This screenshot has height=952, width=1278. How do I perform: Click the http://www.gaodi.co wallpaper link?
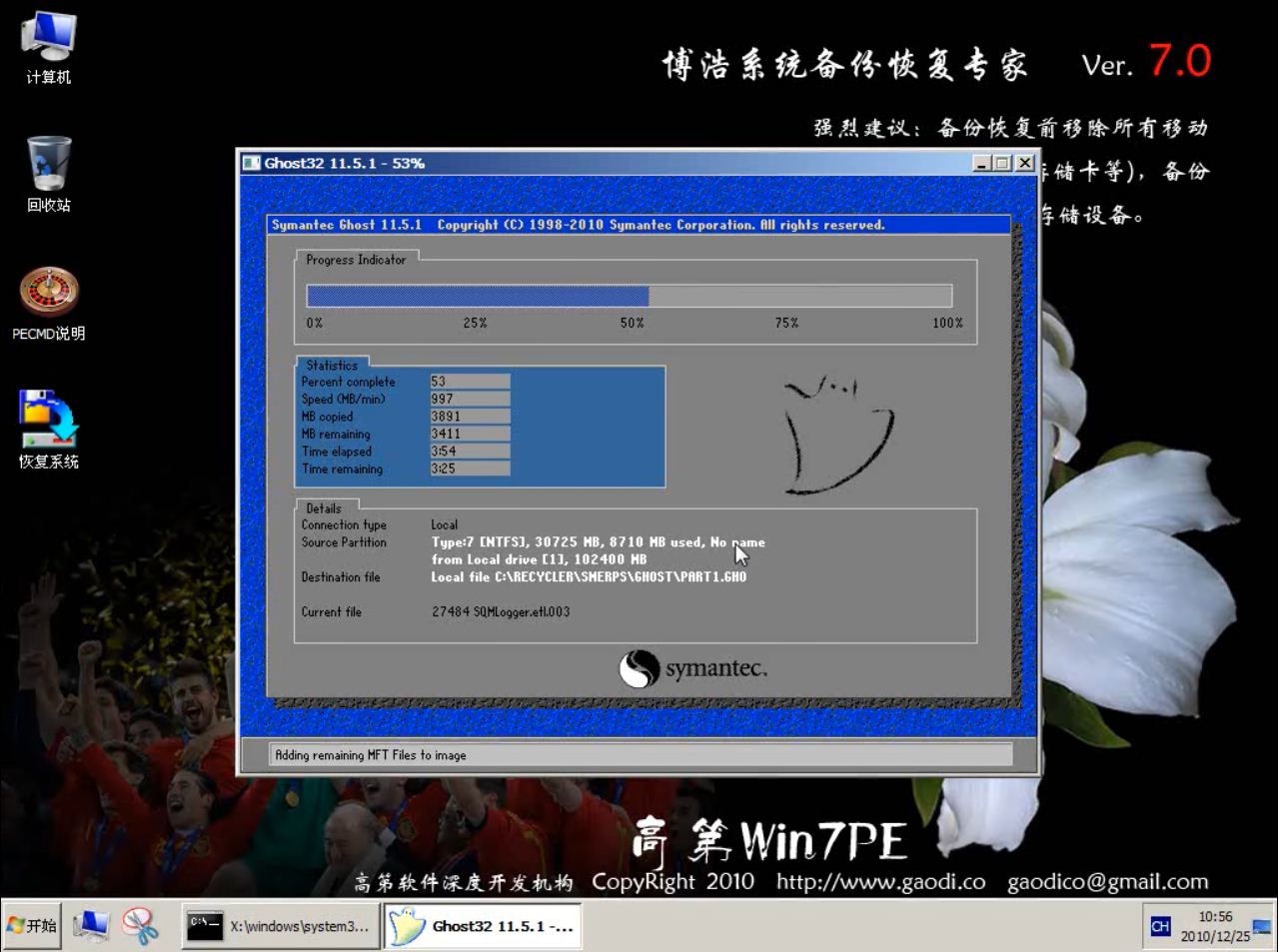[x=880, y=882]
